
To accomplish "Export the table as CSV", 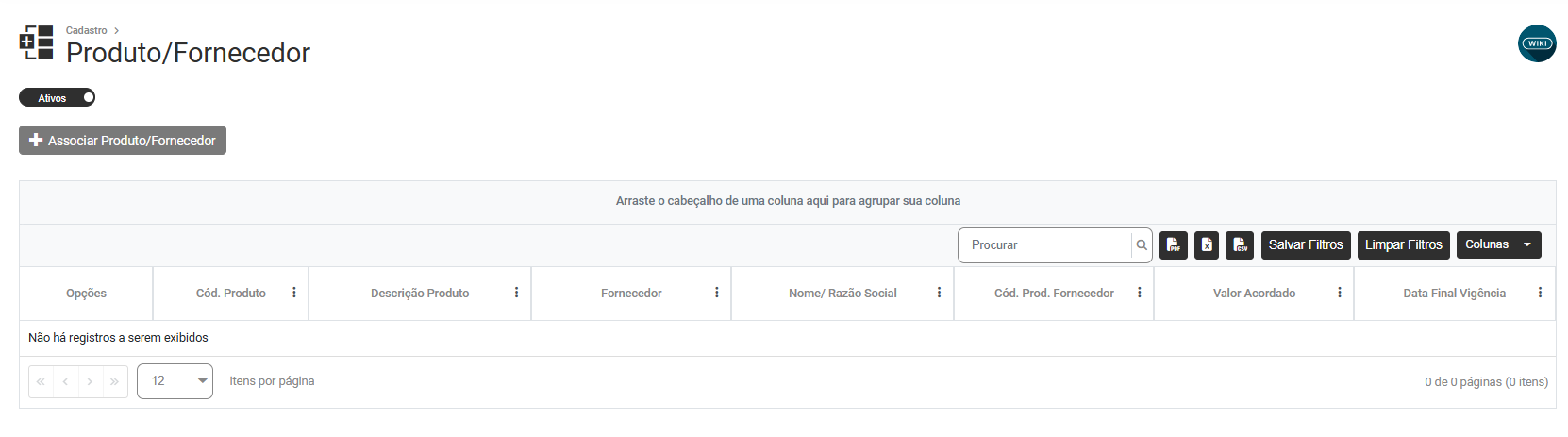I will (1240, 245).
